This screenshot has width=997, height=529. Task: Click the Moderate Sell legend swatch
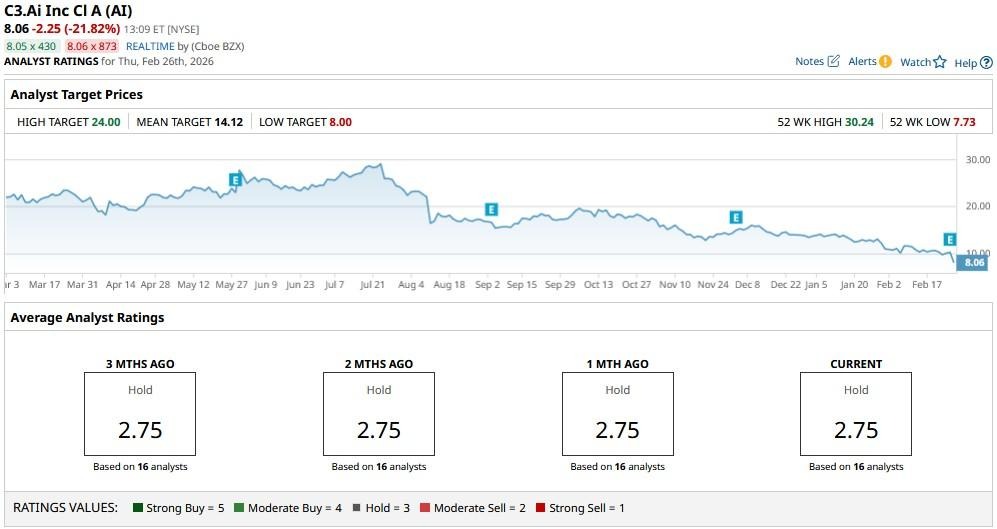425,507
